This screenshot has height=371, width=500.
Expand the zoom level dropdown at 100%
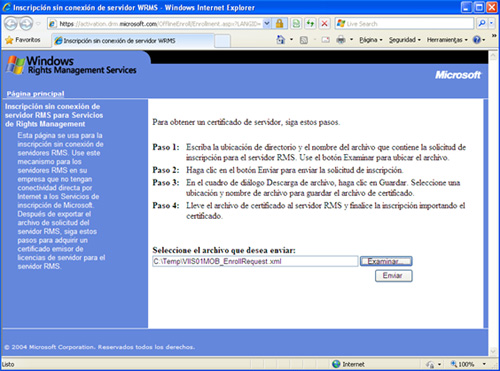(x=484, y=364)
